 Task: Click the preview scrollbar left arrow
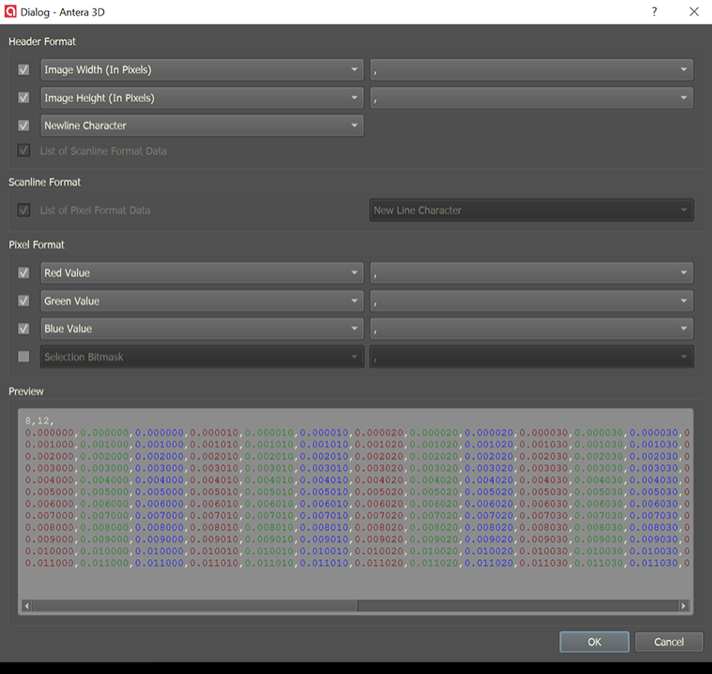pyautogui.click(x=27, y=605)
